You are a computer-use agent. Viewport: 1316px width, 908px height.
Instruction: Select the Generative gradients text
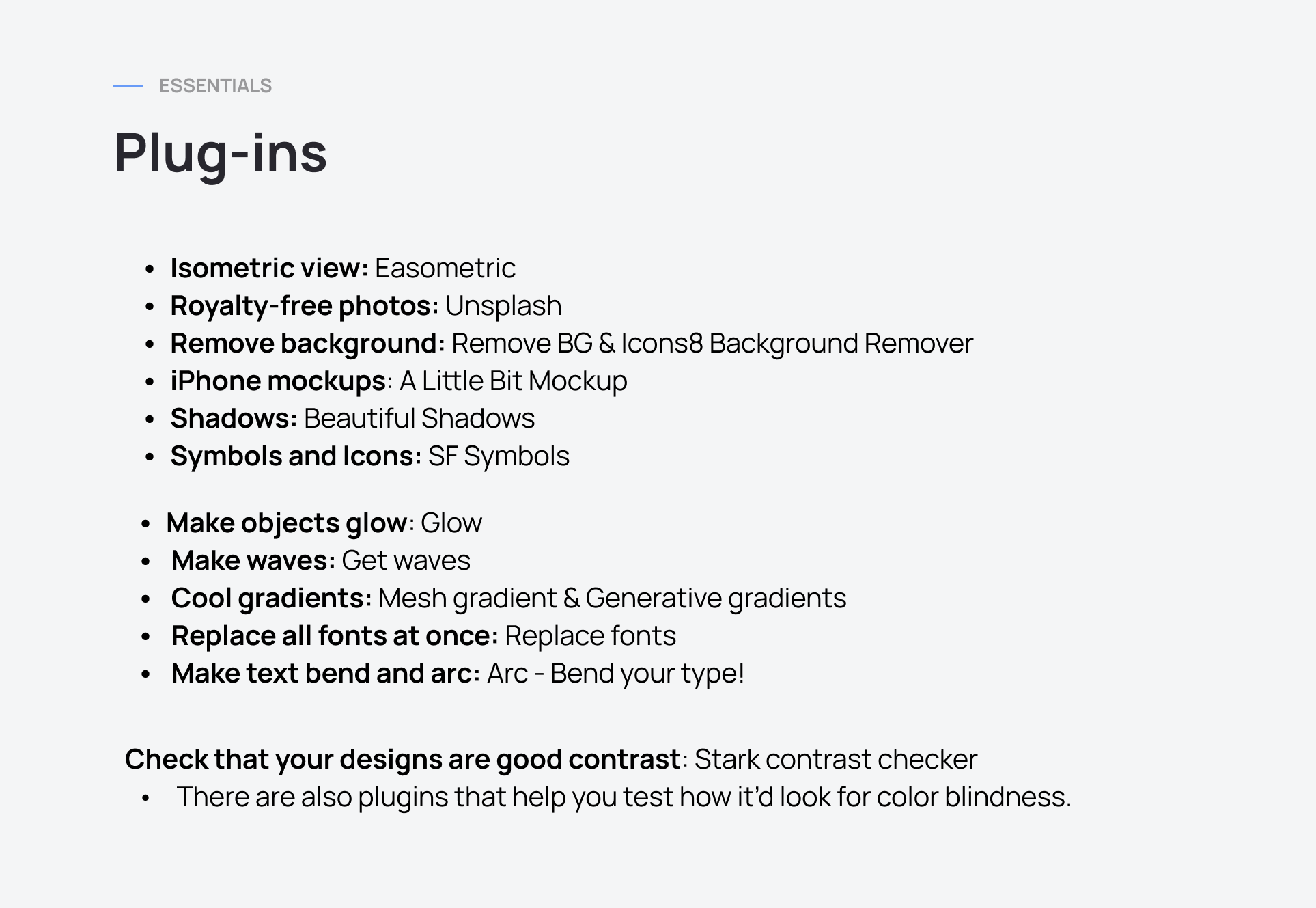pyautogui.click(x=716, y=599)
